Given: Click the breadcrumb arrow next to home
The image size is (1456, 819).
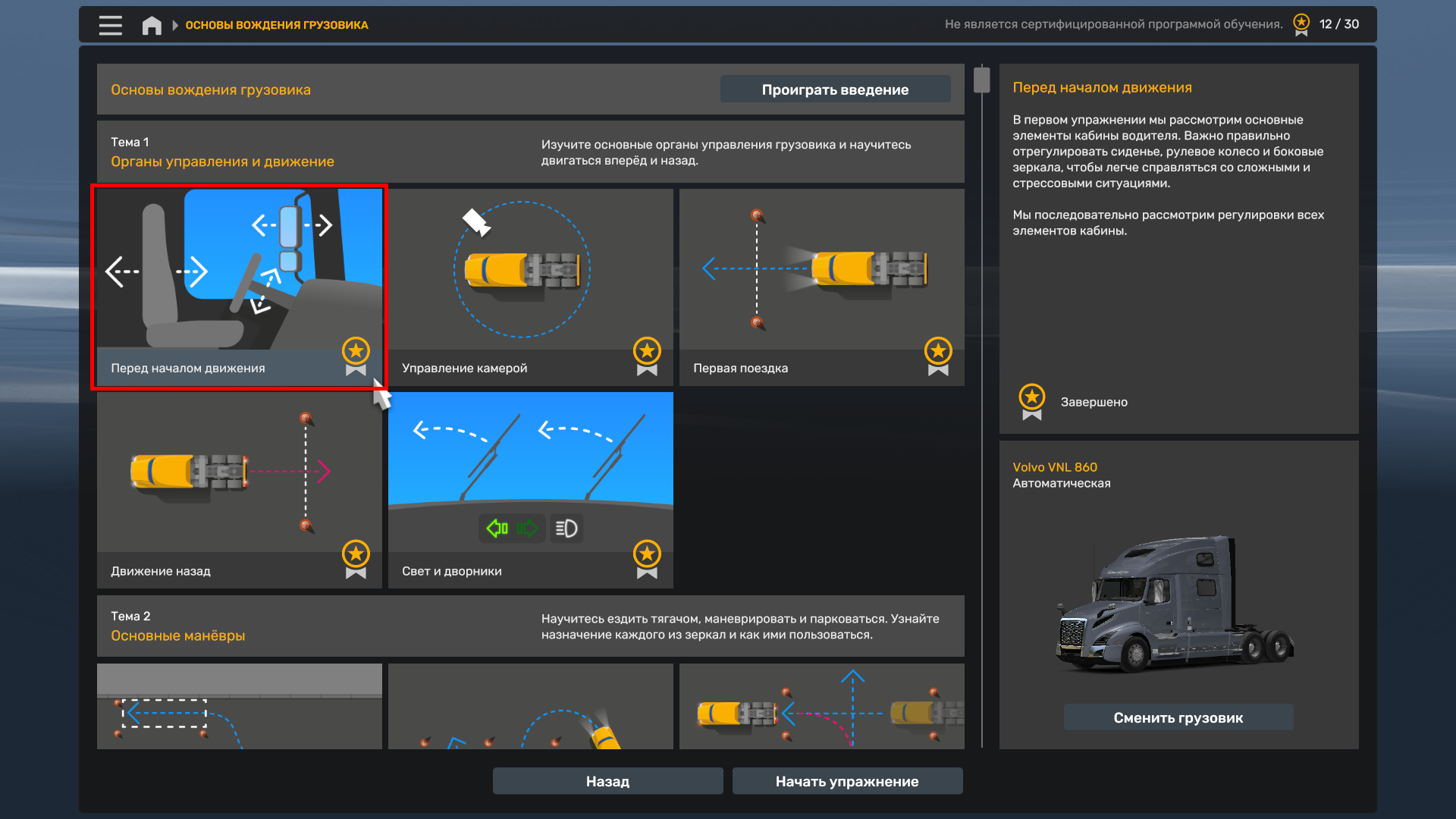Looking at the screenshot, I should point(175,25).
